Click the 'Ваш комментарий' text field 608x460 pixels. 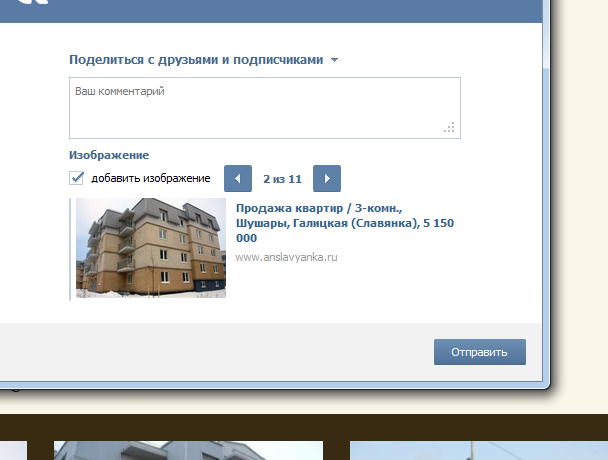click(265, 108)
